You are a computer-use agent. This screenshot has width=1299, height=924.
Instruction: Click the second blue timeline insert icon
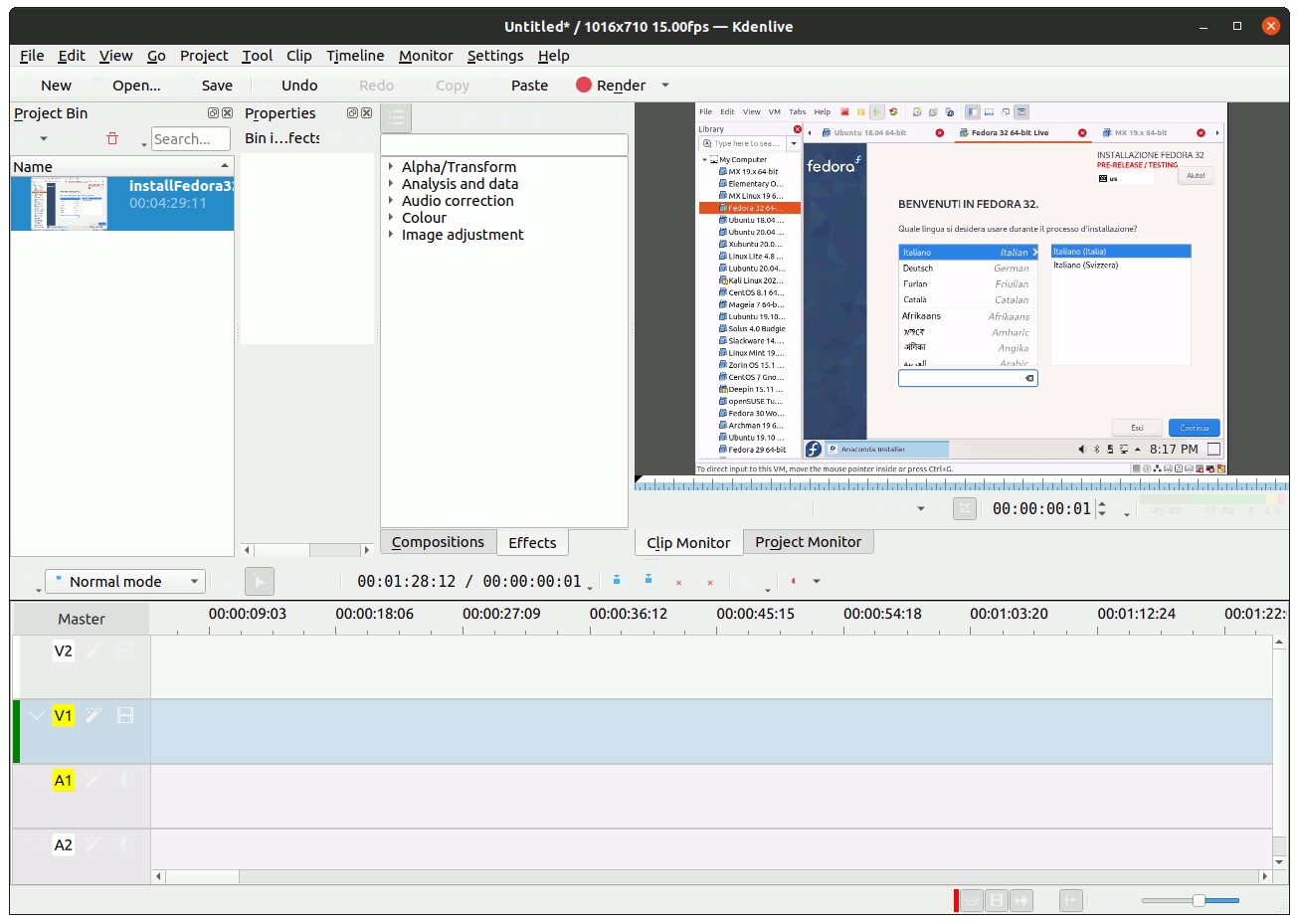(x=649, y=579)
